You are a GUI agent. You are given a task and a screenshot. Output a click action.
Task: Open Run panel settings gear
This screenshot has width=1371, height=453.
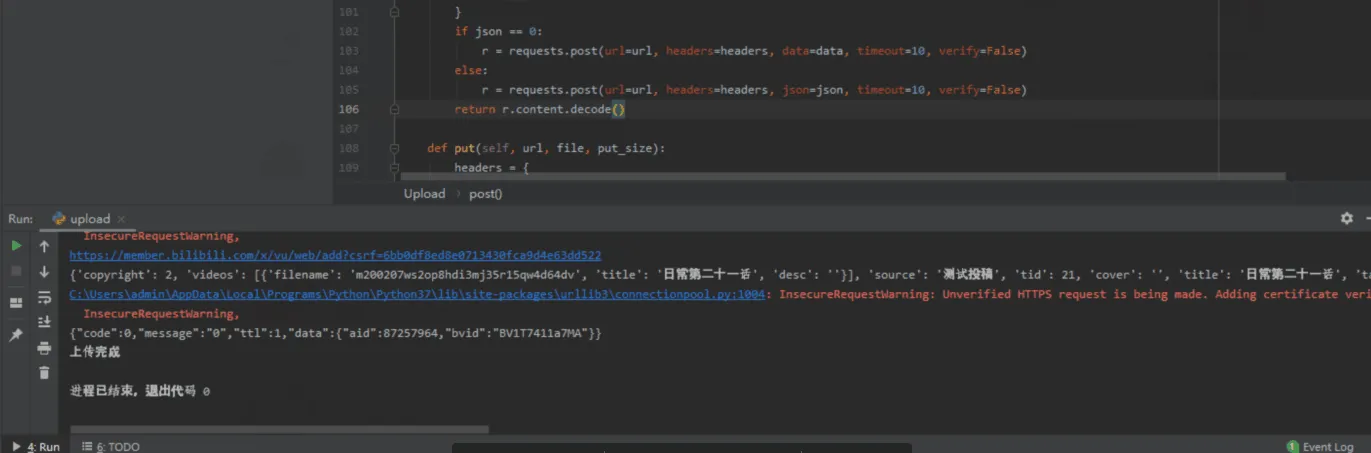(1346, 218)
